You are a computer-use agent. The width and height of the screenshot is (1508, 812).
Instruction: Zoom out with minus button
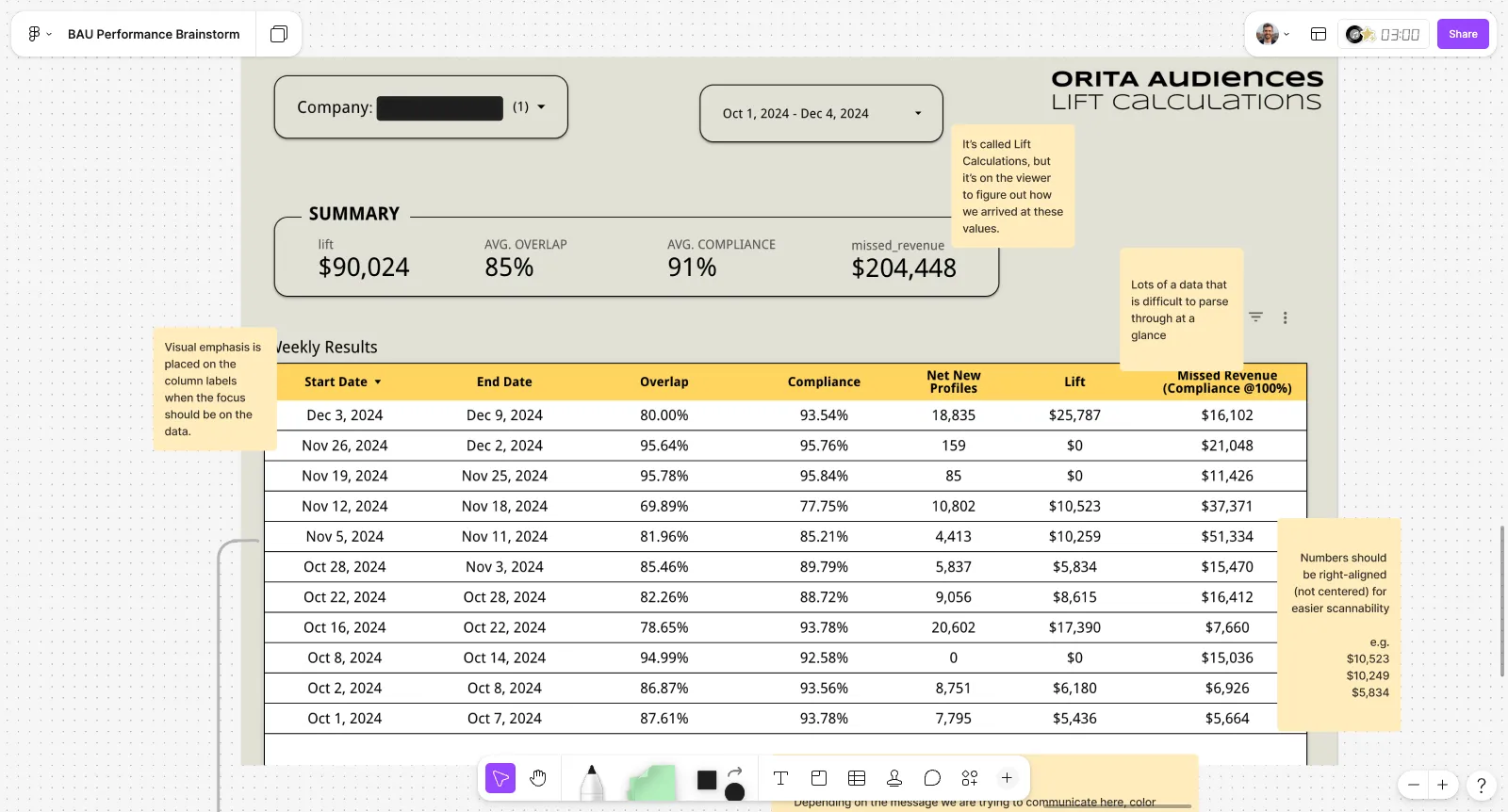pyautogui.click(x=1413, y=785)
